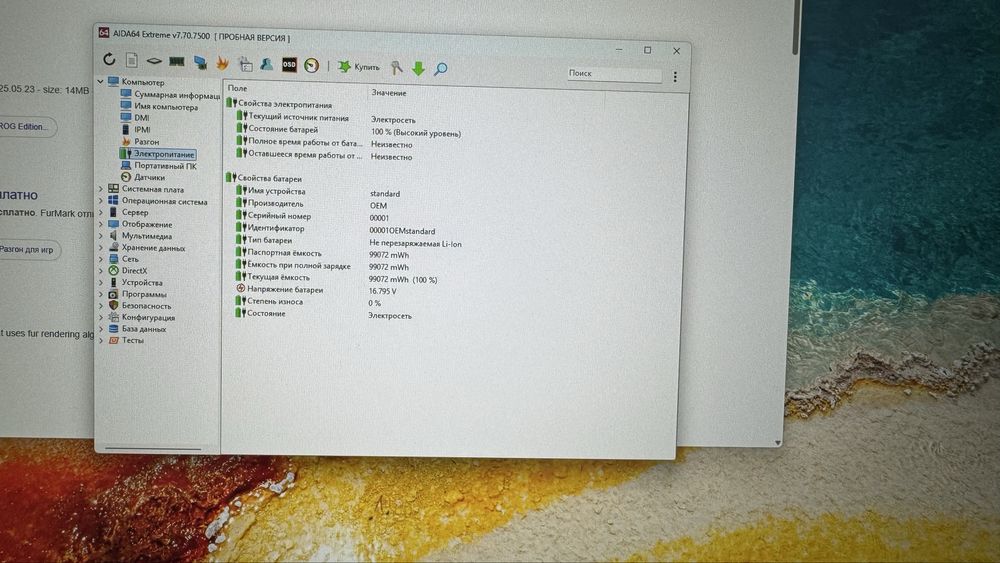Click the user profile toolbar icon
Viewport: 1000px width, 563px height.
(x=267, y=64)
